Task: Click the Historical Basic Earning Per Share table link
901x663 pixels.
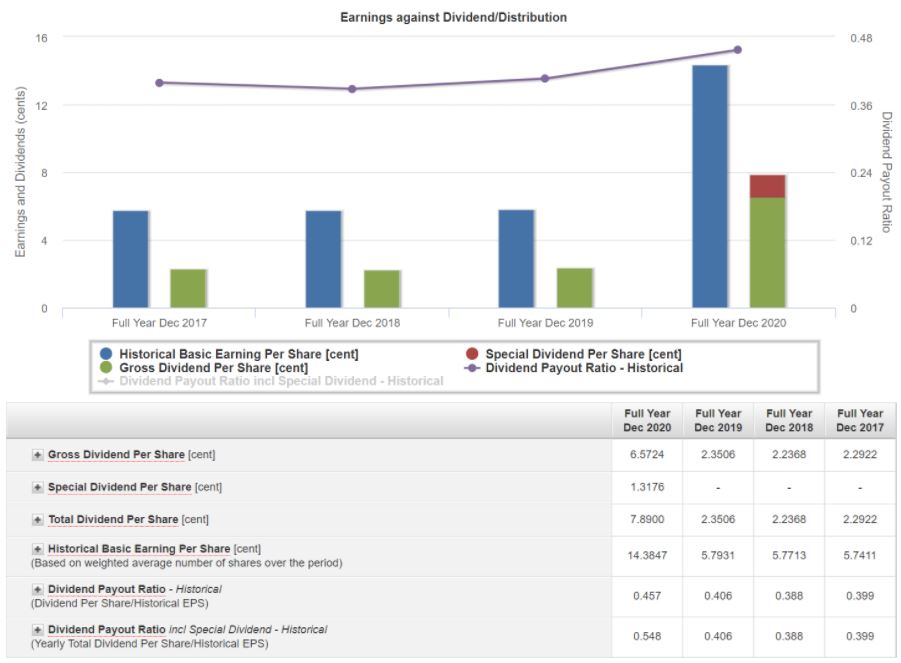Action: pyautogui.click(x=139, y=549)
